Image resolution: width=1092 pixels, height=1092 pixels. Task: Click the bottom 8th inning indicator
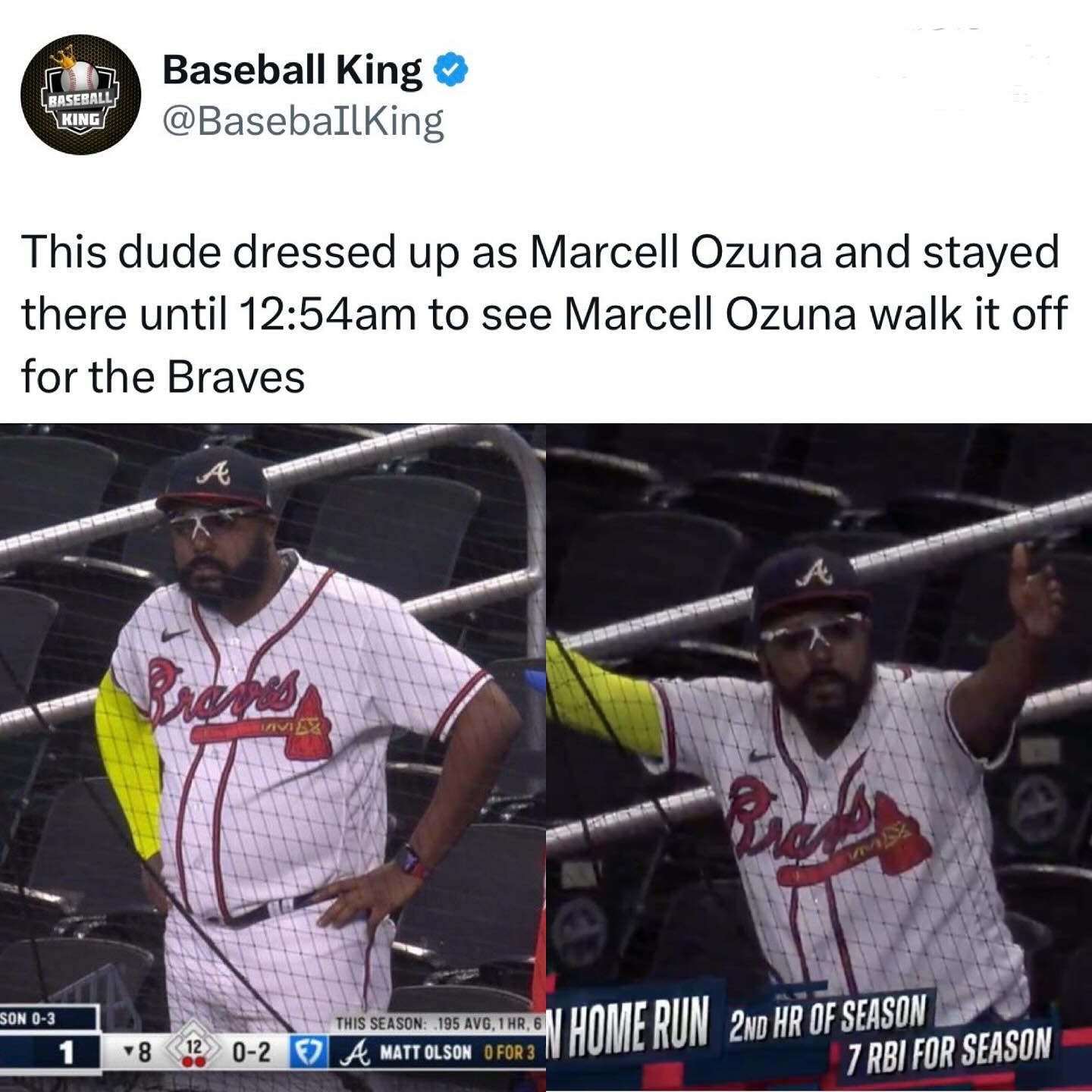pos(138,1053)
